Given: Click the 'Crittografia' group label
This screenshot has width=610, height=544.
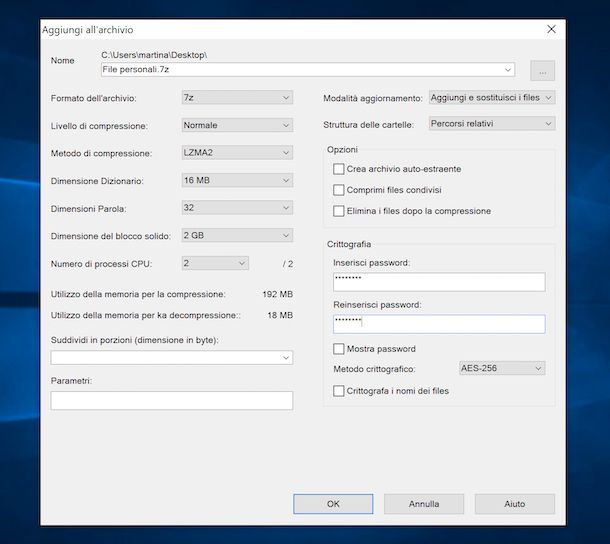Looking at the screenshot, I should click(349, 244).
